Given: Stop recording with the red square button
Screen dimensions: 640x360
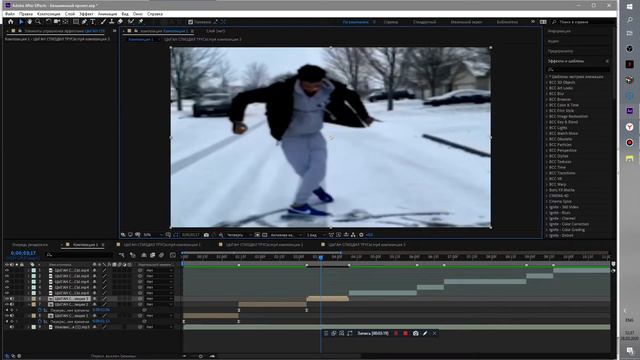Looking at the screenshot, I should pyautogui.click(x=405, y=333).
